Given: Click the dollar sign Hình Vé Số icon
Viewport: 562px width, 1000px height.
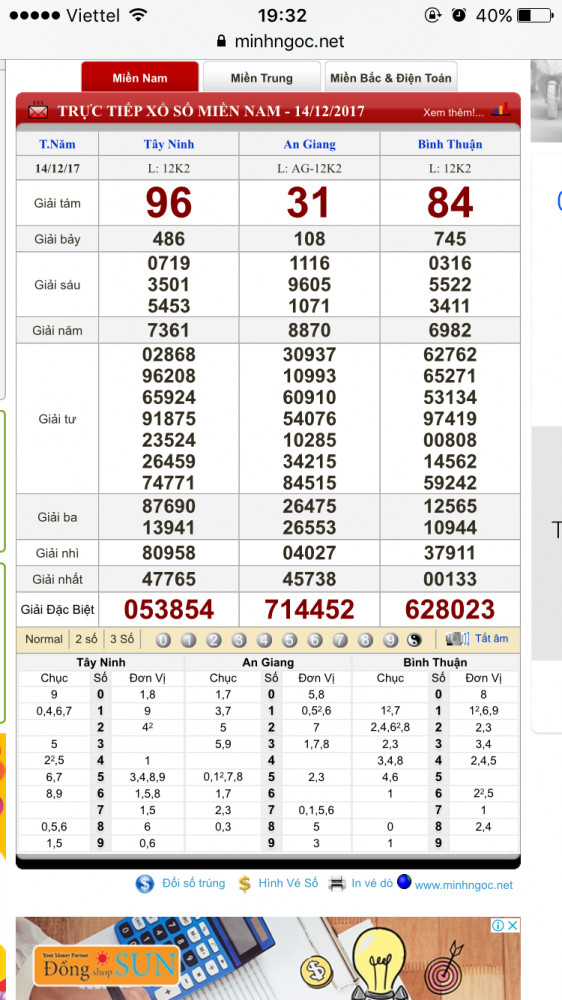Looking at the screenshot, I should [x=244, y=884].
